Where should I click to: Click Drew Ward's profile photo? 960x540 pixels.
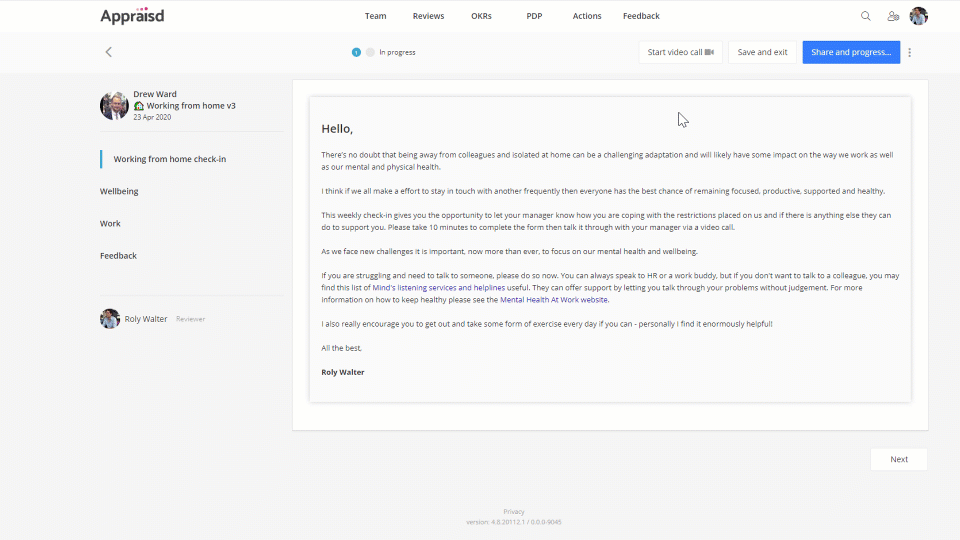click(x=114, y=105)
